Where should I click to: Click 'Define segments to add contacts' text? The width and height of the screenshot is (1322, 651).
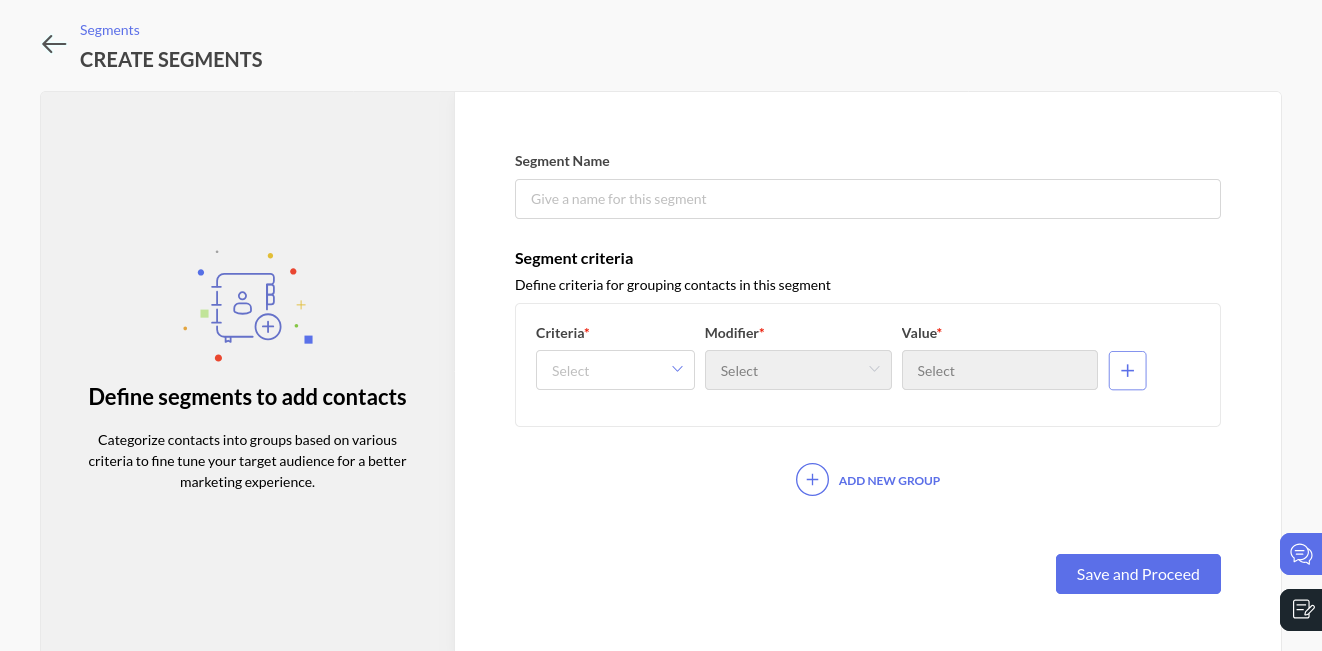point(247,397)
